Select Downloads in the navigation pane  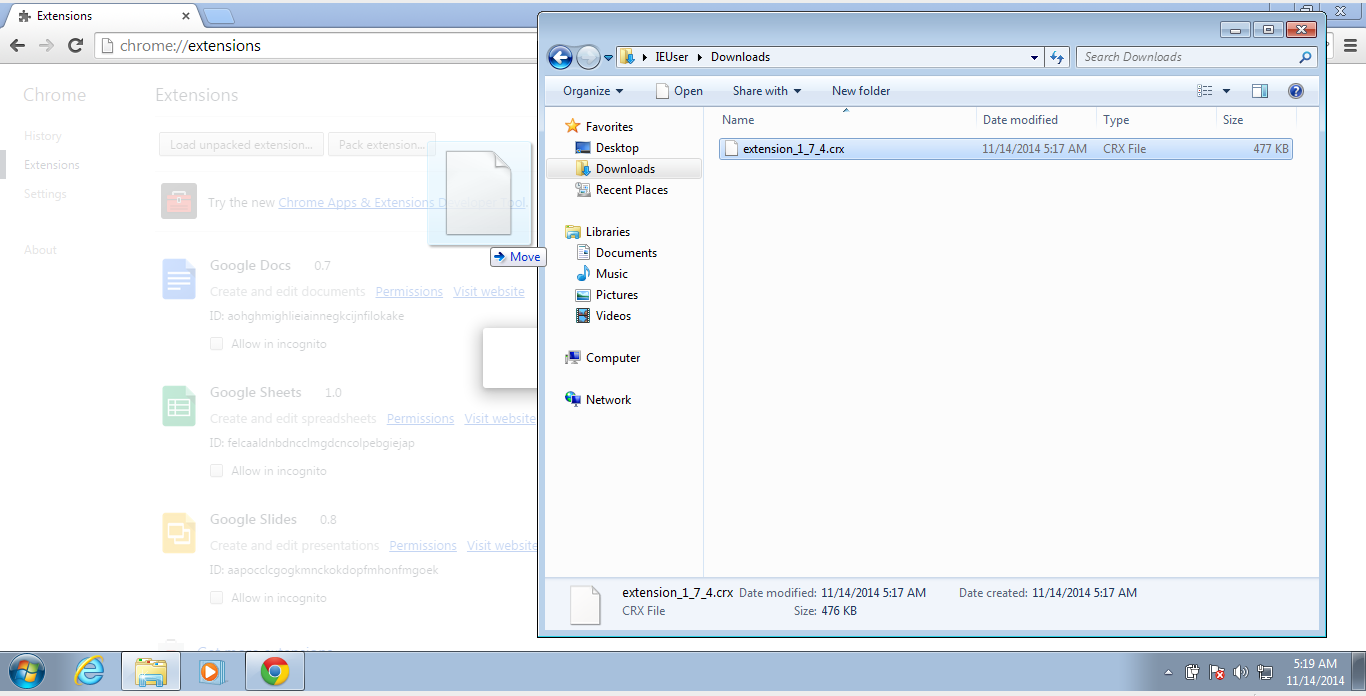[625, 169]
